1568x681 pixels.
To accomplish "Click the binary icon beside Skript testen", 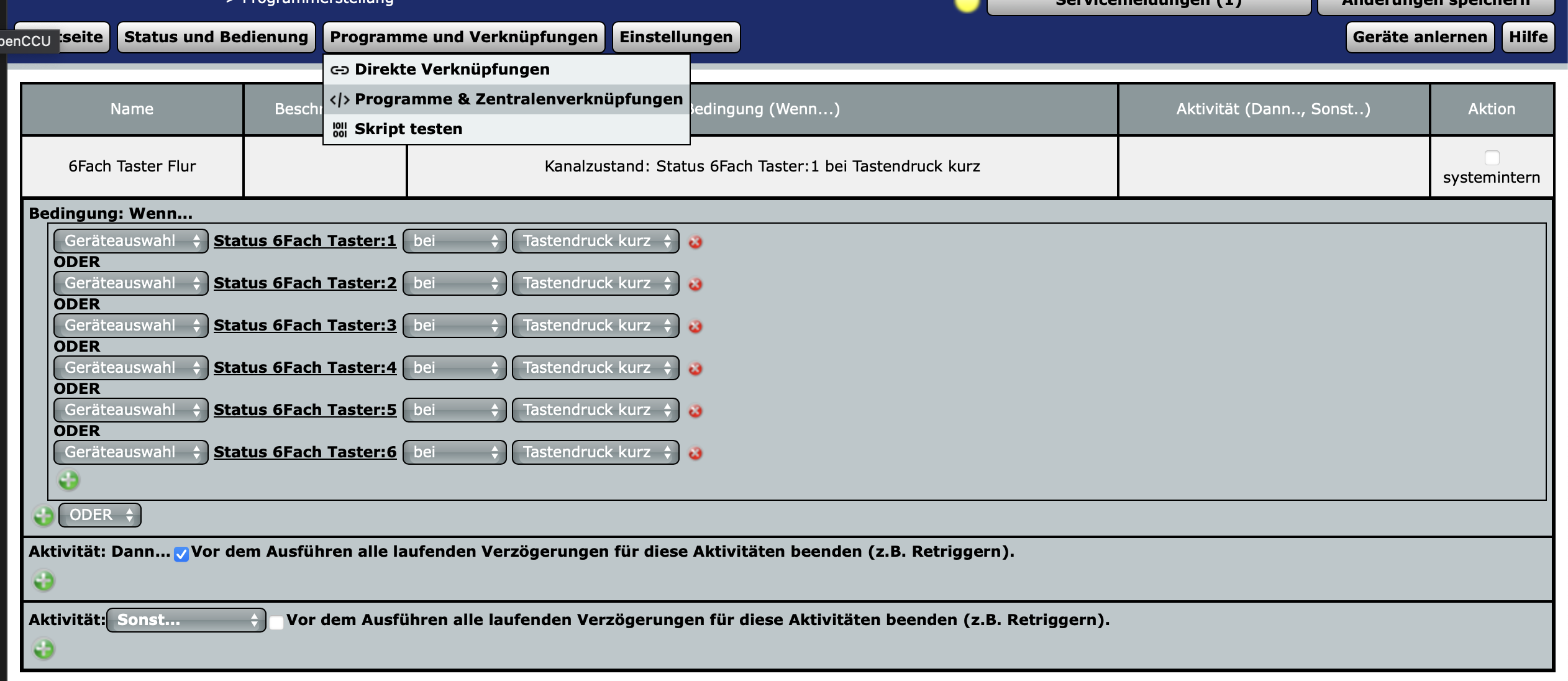I will pos(340,129).
